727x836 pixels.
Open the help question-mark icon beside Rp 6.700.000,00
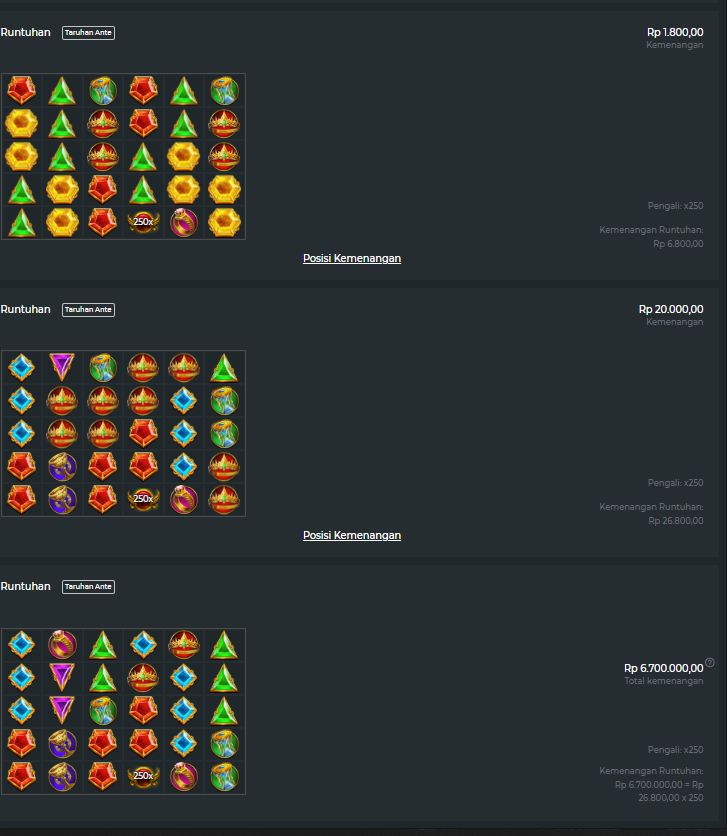point(709,663)
